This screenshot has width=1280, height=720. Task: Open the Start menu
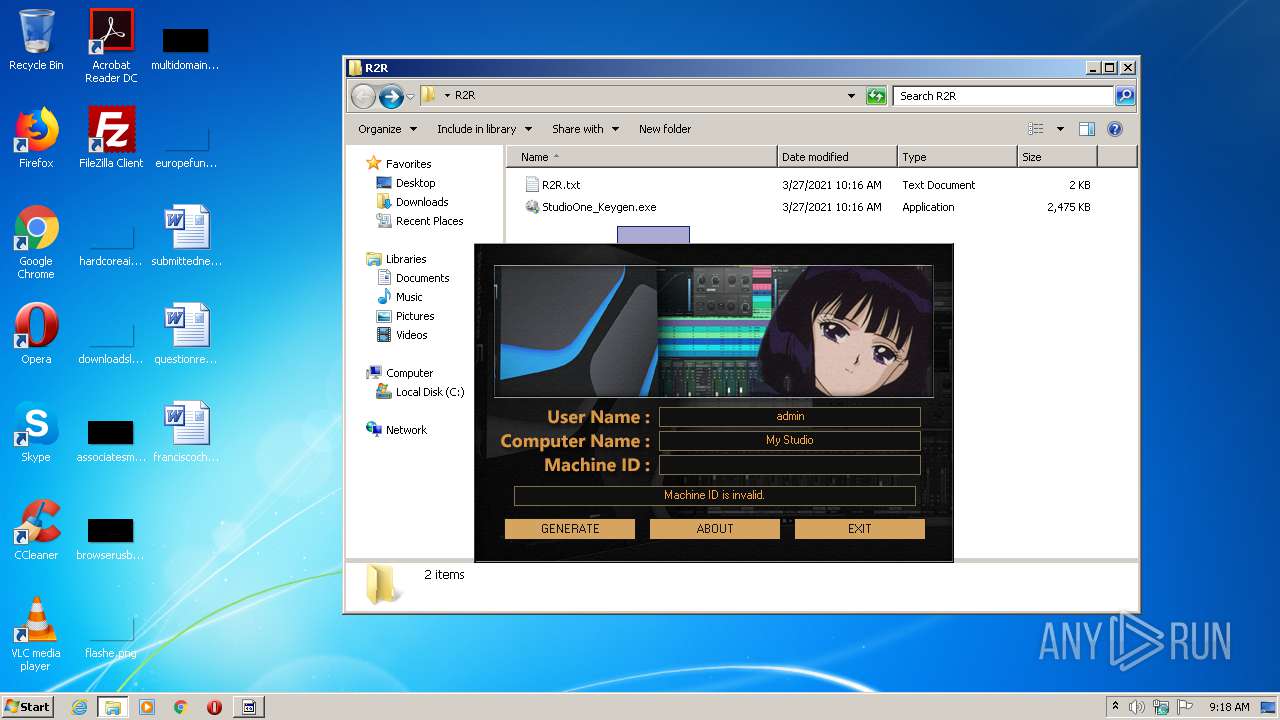click(x=27, y=706)
